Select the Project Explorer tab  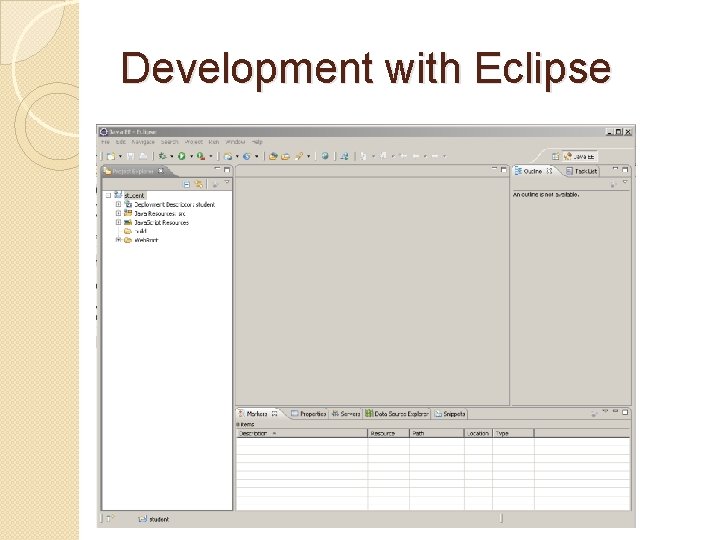tap(133, 171)
